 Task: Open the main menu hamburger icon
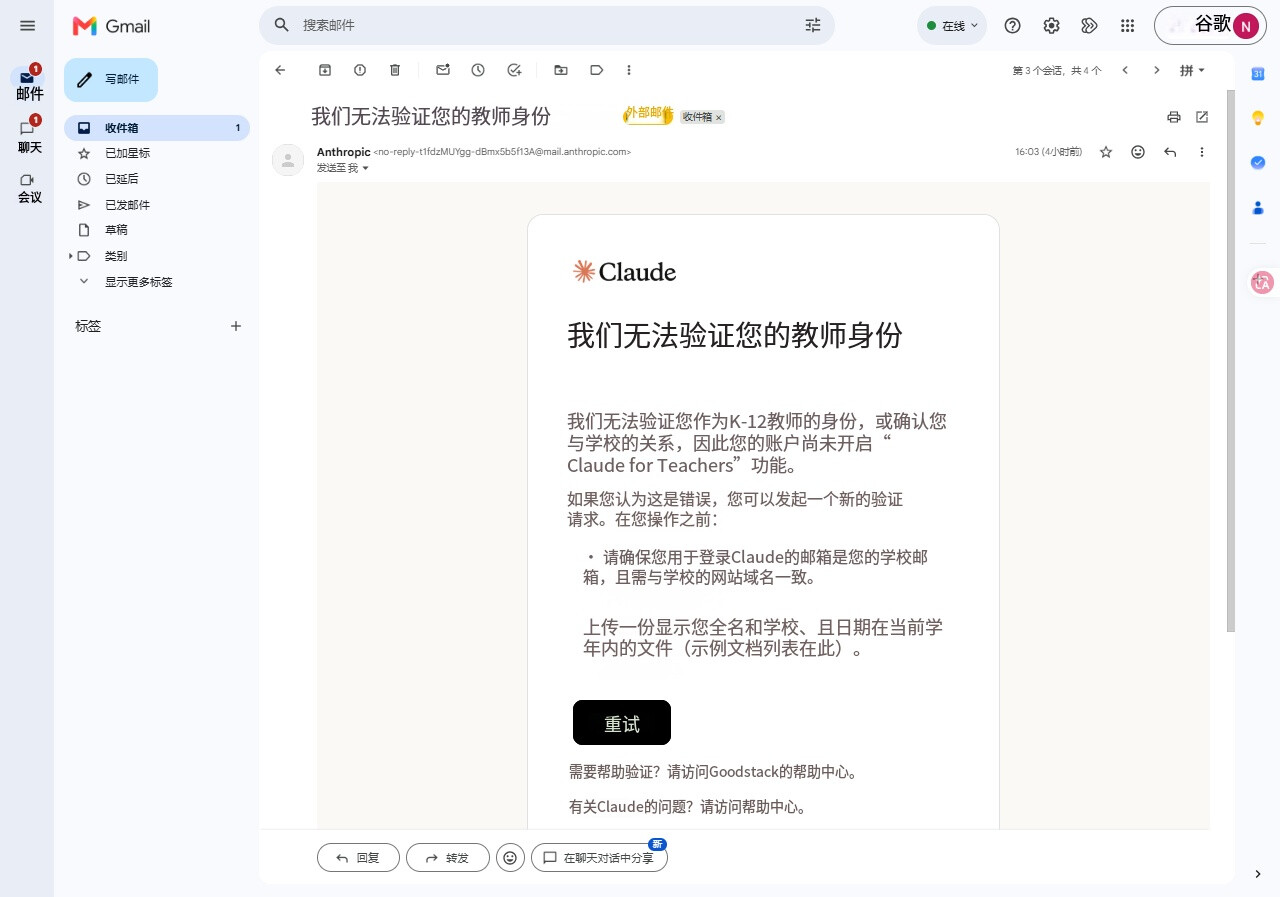point(27,26)
